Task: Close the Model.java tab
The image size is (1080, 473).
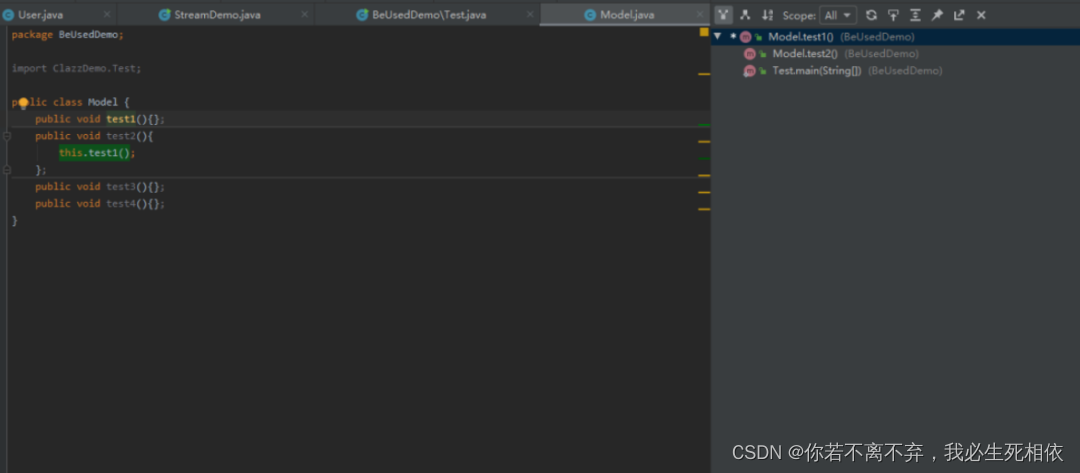Action: (699, 14)
